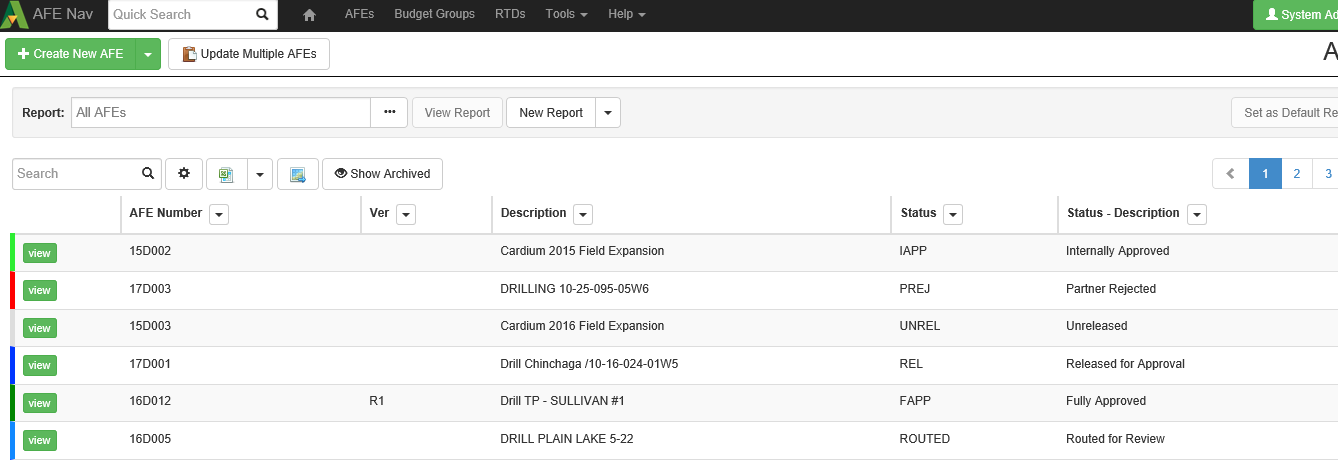This screenshot has width=1338, height=460.
Task: Click description DRILL PLAIN LAKE 5-22
Action: tap(566, 439)
